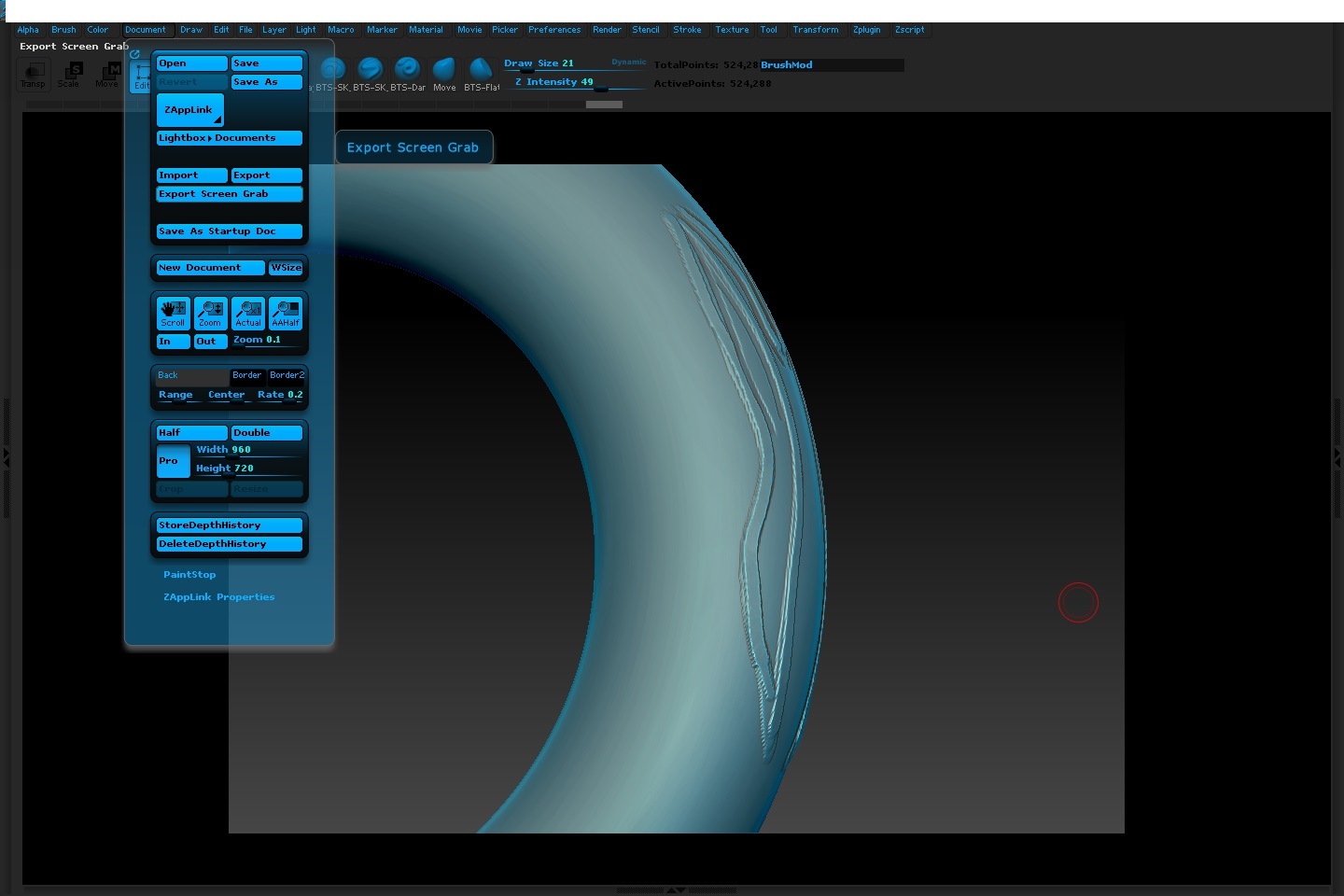The width and height of the screenshot is (1344, 896).
Task: Open the Layer menu
Action: [x=274, y=30]
